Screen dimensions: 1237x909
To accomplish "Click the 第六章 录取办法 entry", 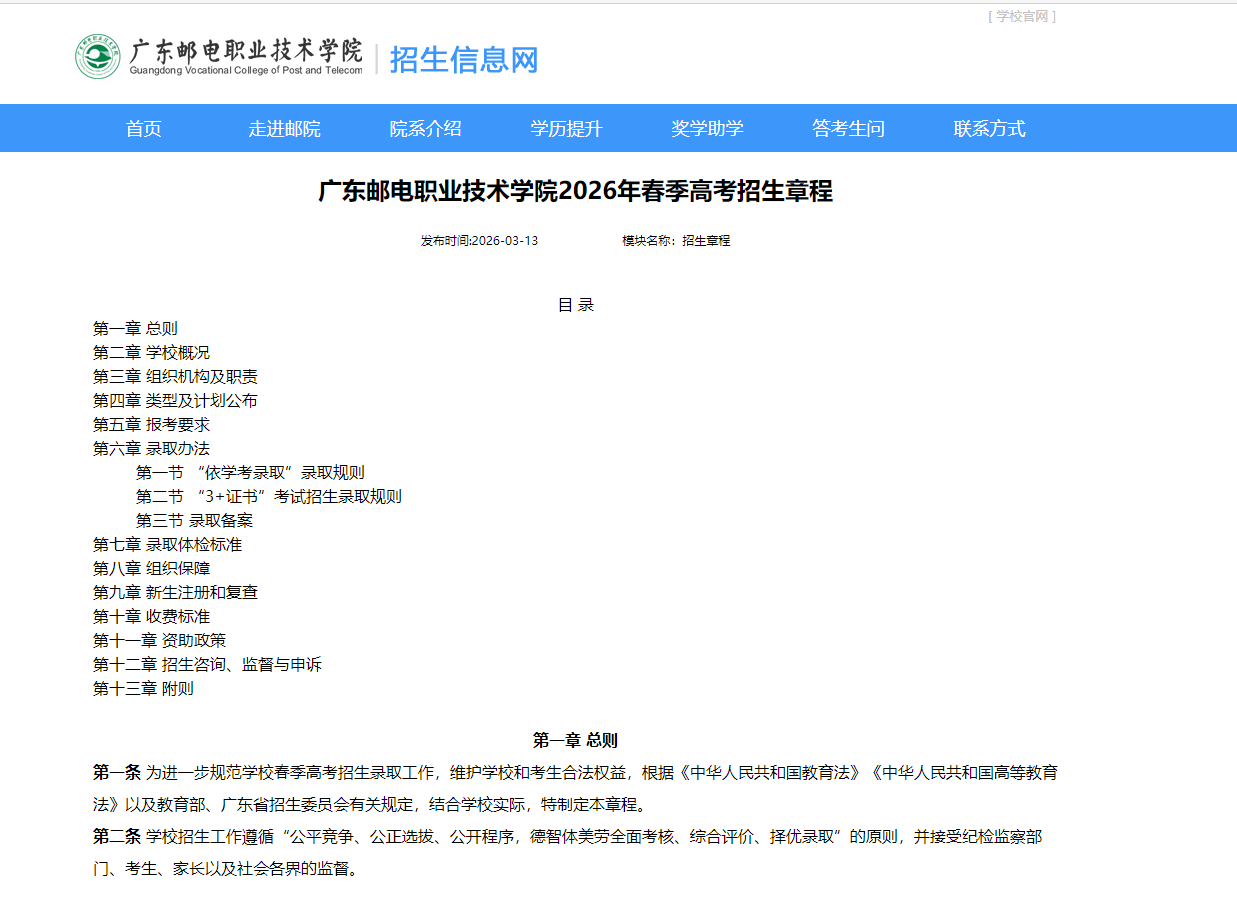I will [152, 448].
